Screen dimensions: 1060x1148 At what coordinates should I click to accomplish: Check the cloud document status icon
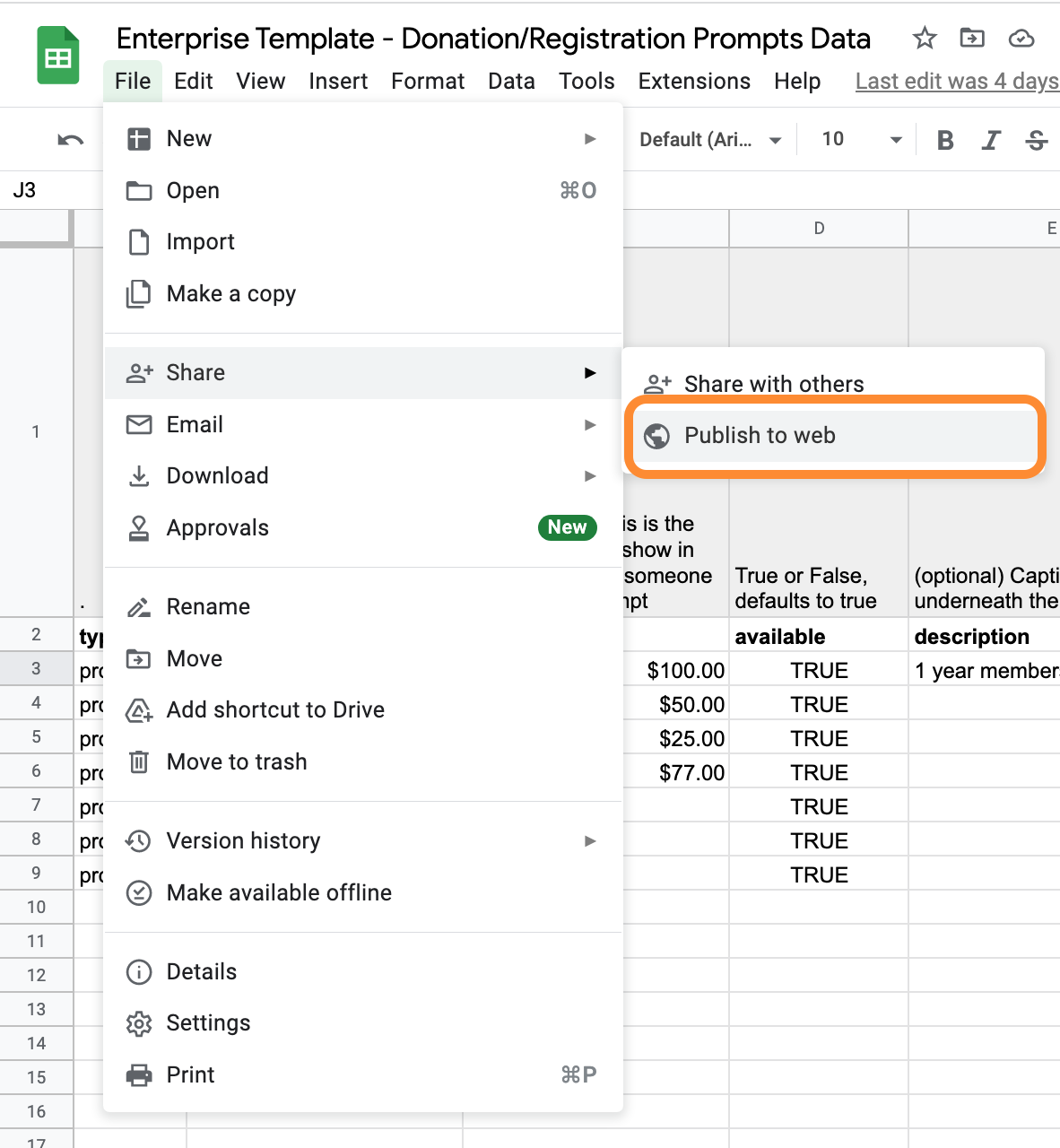tap(1021, 39)
